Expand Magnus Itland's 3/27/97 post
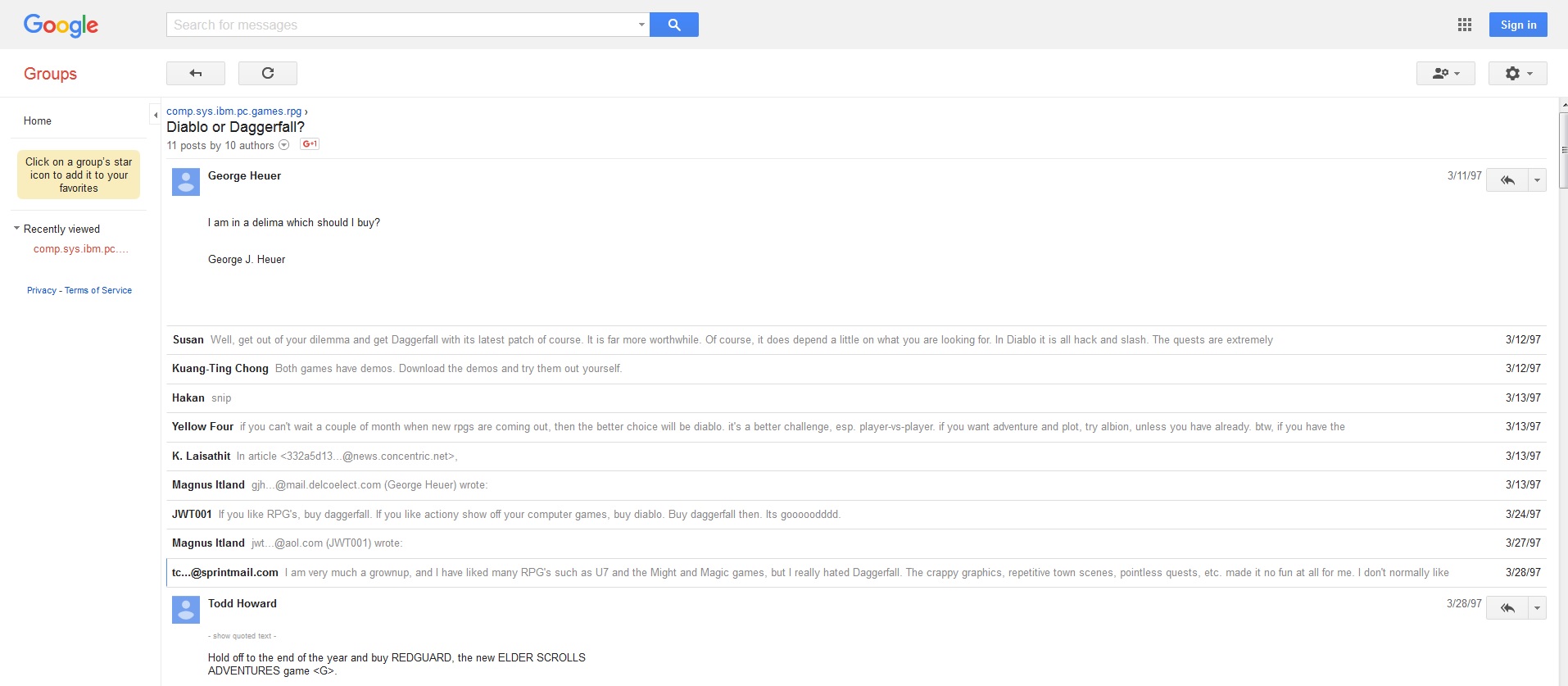1568x686 pixels. [x=856, y=543]
